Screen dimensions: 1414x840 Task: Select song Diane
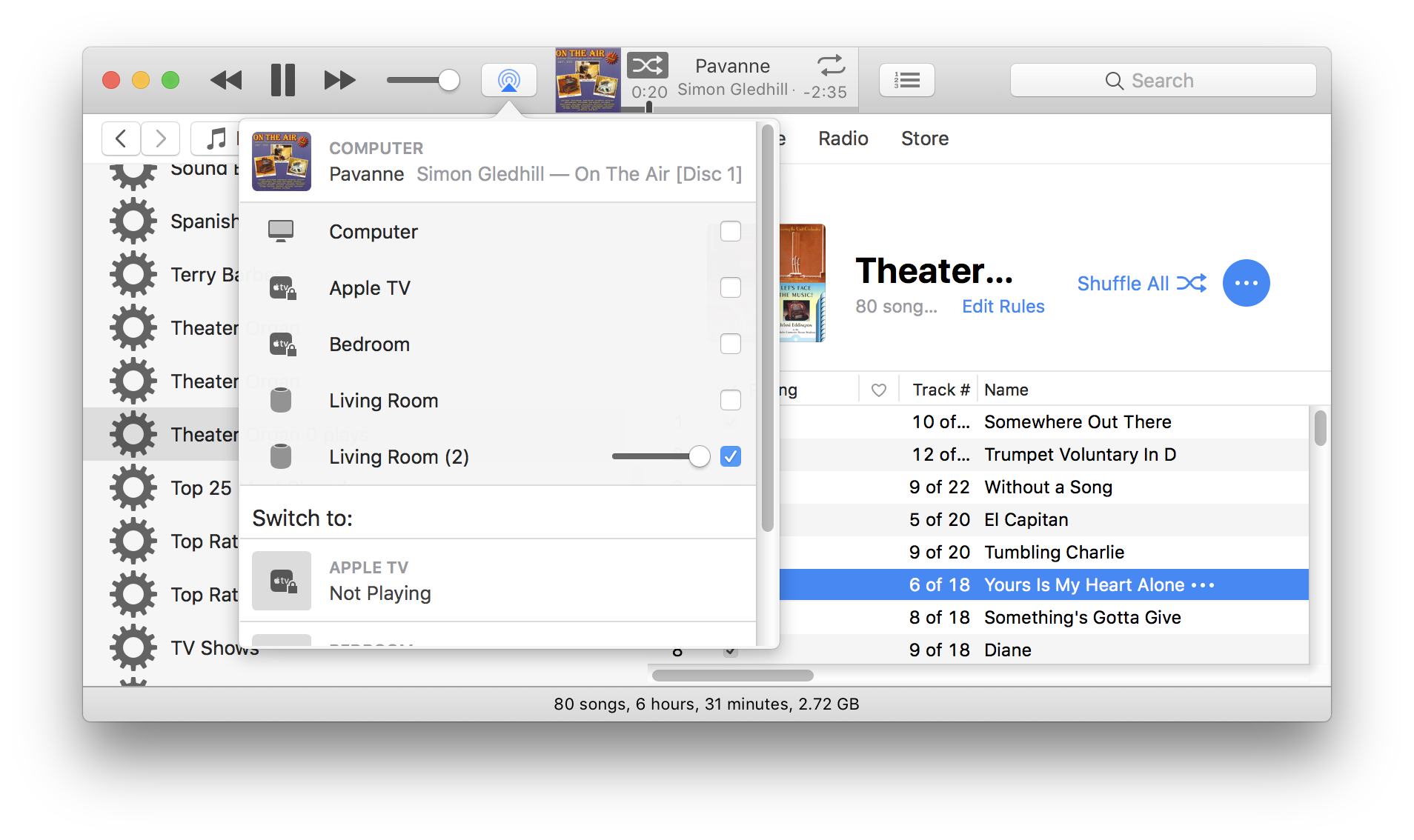click(x=1007, y=650)
